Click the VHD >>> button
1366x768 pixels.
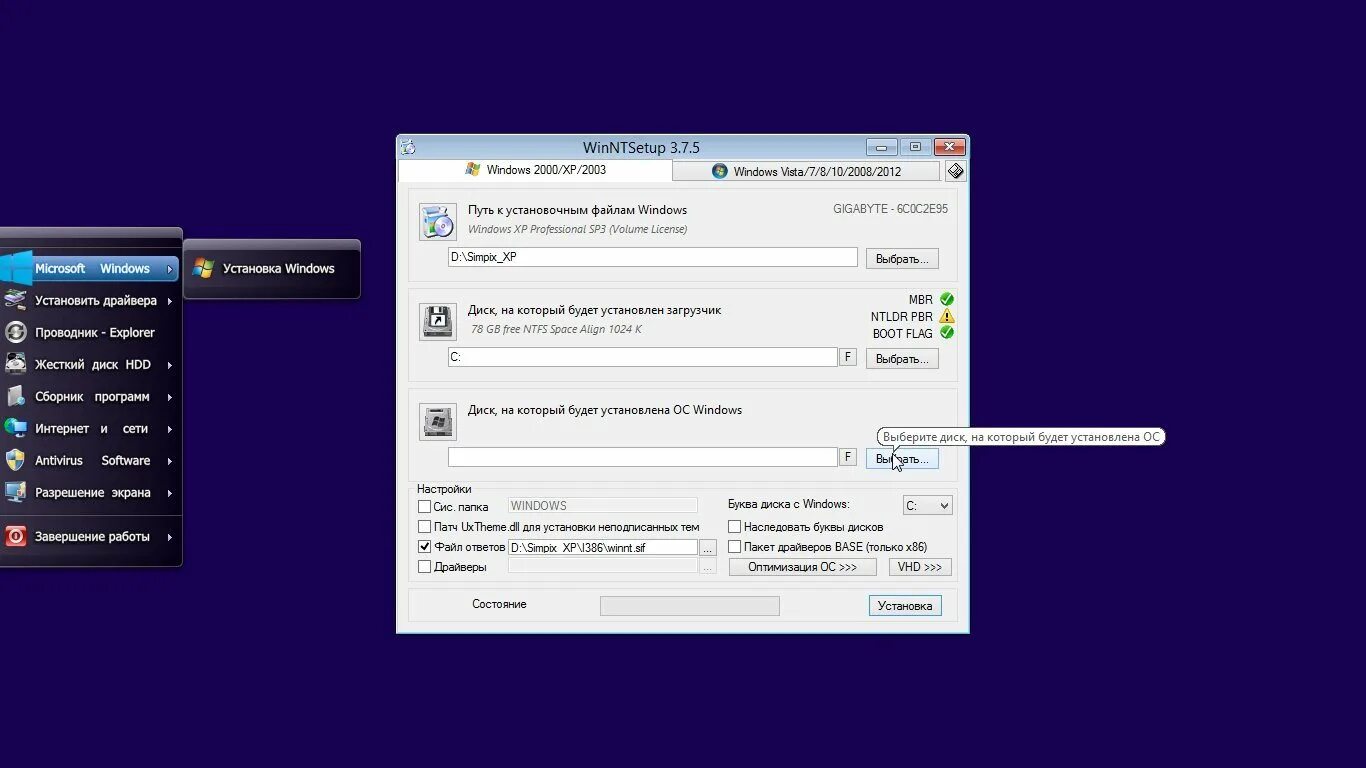tap(920, 567)
